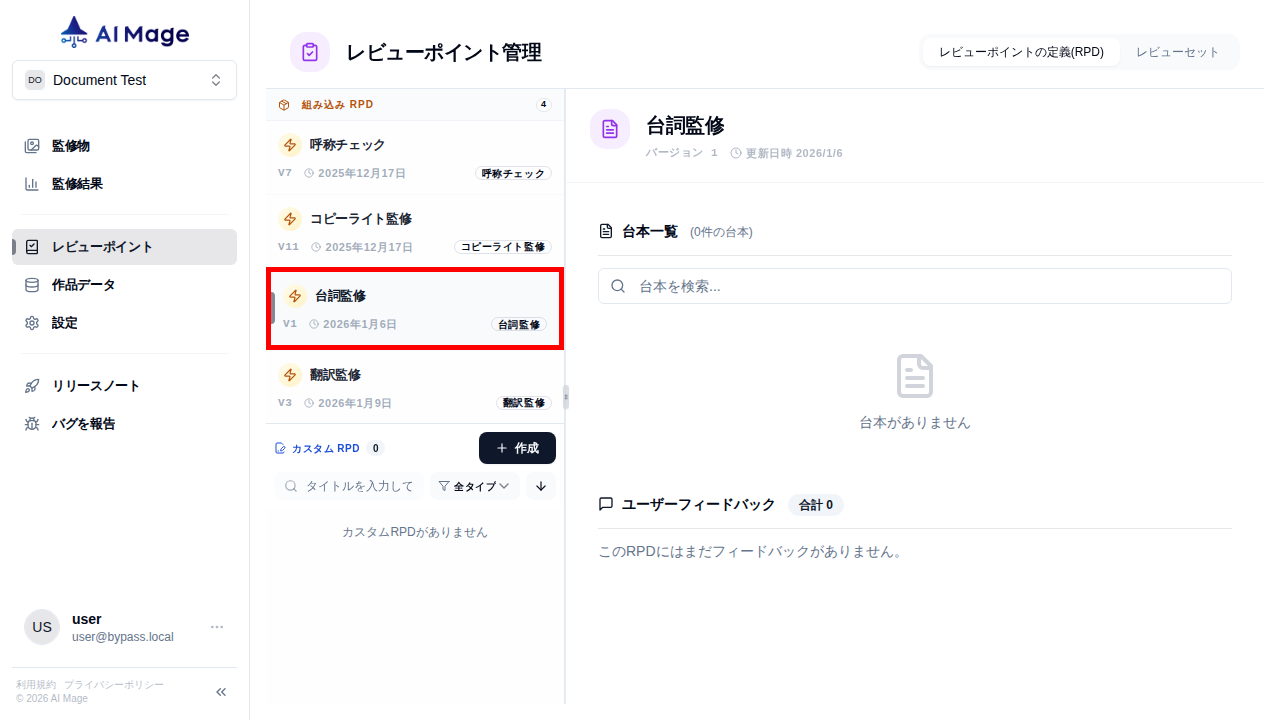Screen dimensions: 1280x720
Task: Select the レビューポイントの定義(RPD) tab
Action: [x=1021, y=51]
